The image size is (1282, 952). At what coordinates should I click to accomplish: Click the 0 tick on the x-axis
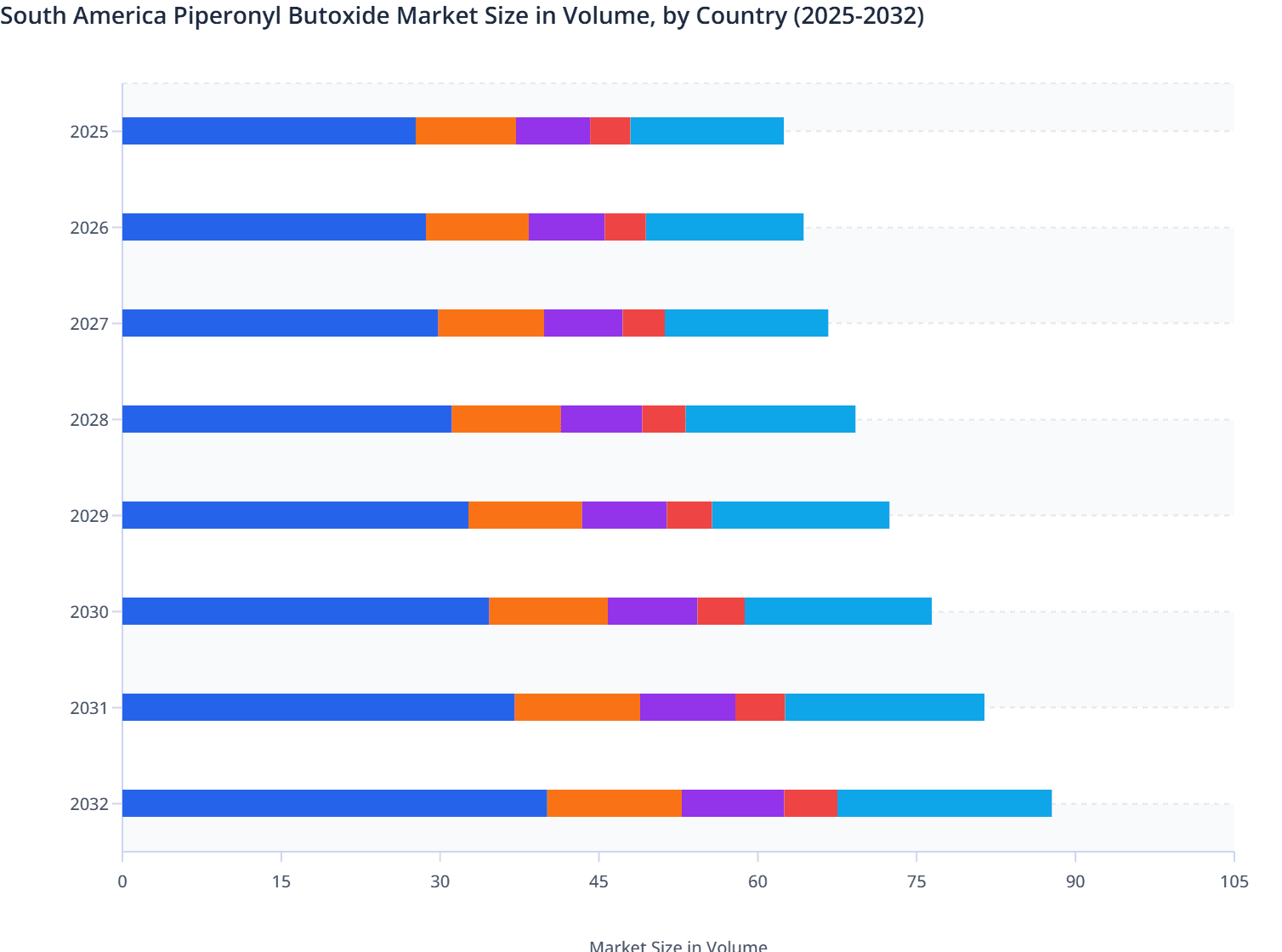(122, 882)
